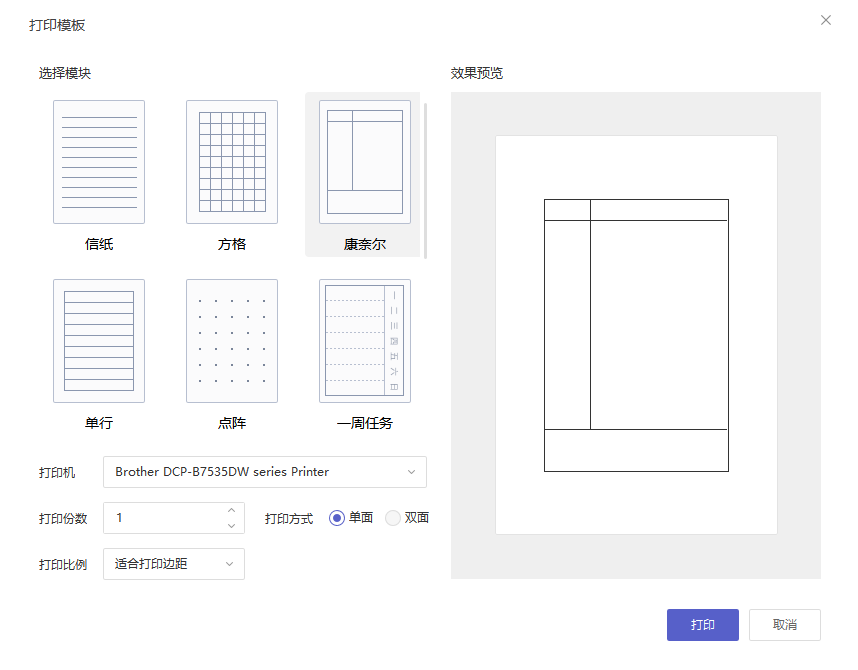
Task: Choose the 方格 grid template thumbnail
Action: pyautogui.click(x=232, y=162)
